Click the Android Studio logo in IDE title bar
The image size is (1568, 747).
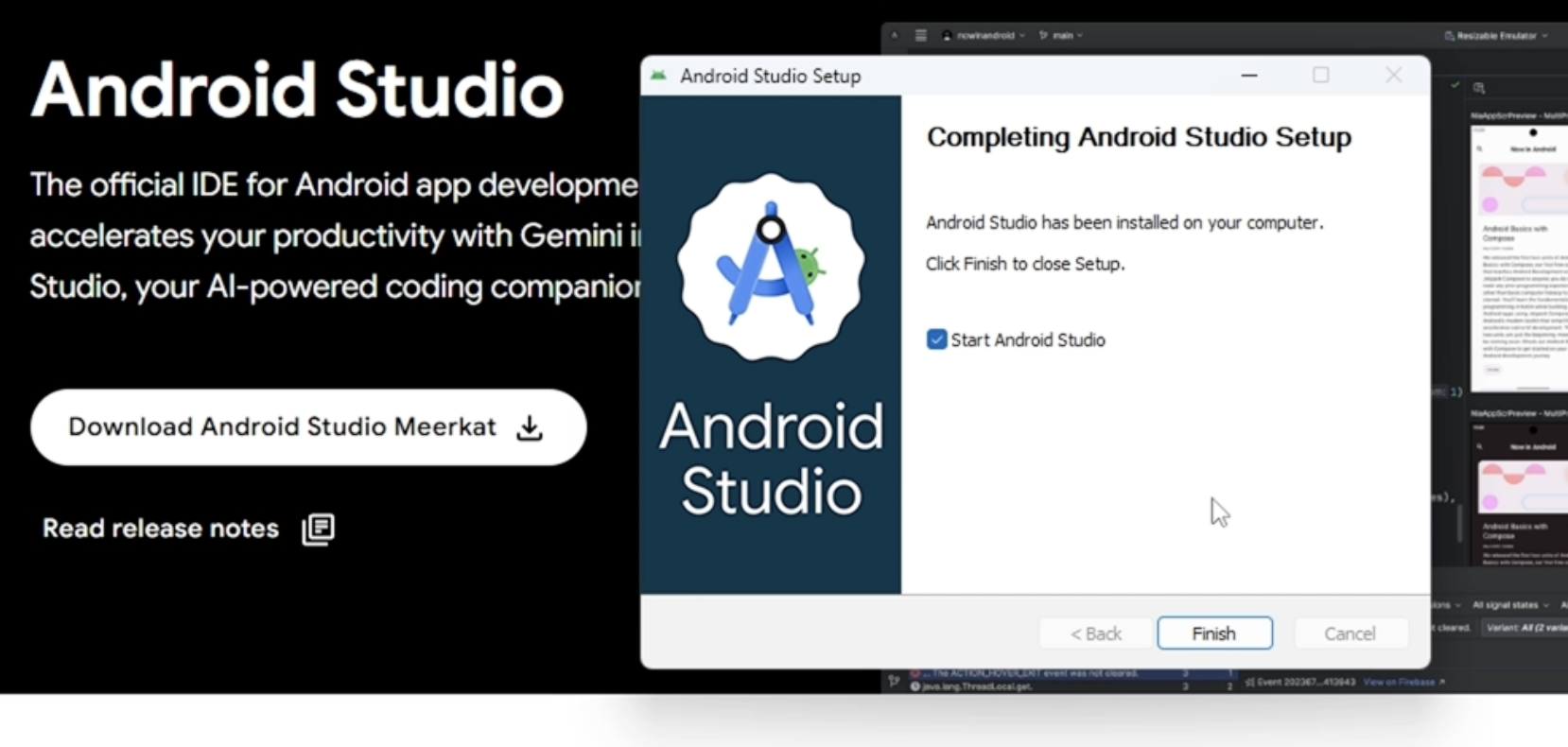[895, 35]
